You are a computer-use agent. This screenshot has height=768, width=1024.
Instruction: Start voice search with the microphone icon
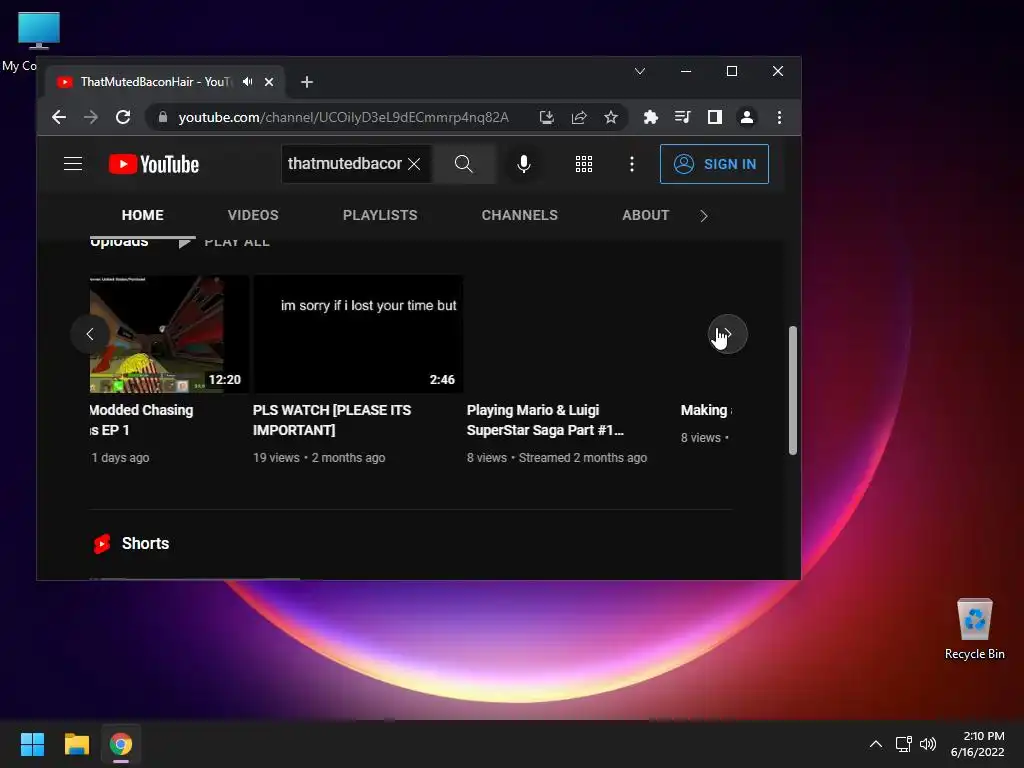[524, 163]
